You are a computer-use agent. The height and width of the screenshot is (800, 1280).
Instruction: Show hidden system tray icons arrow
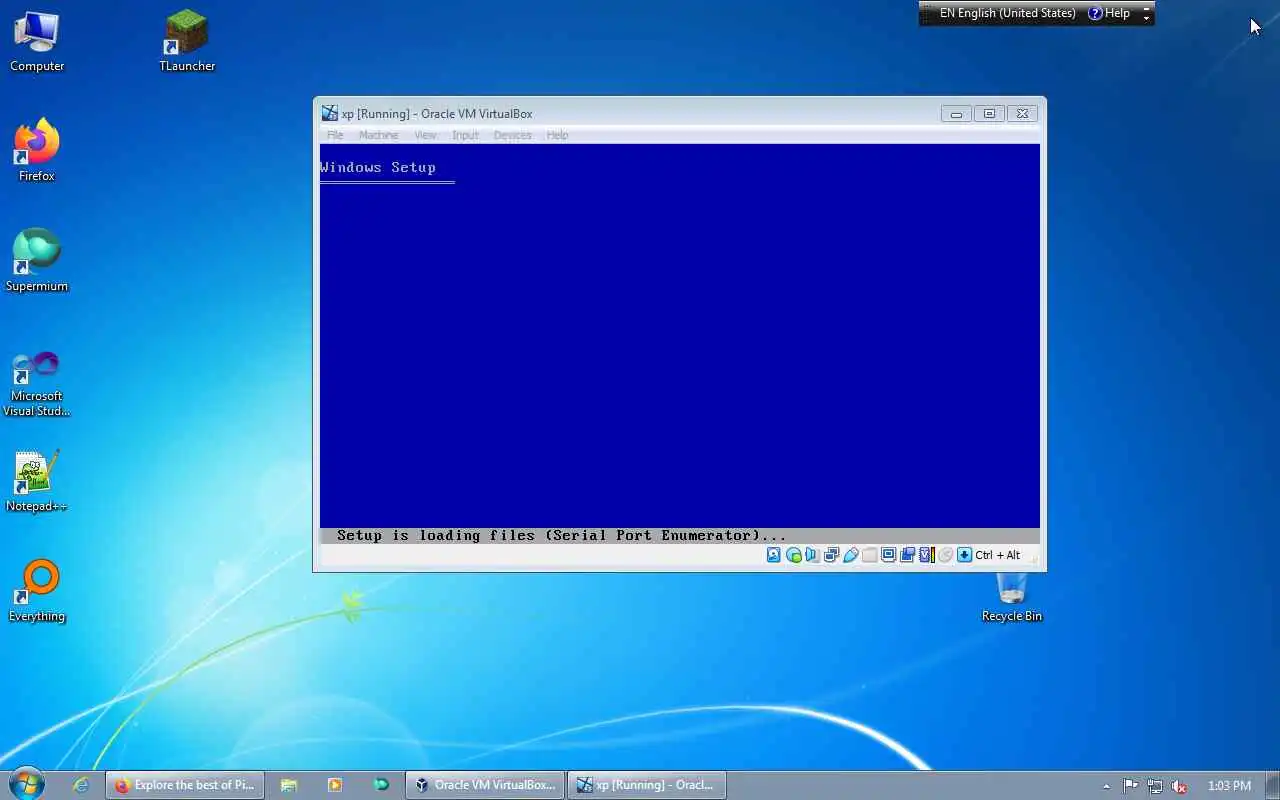coord(1106,786)
